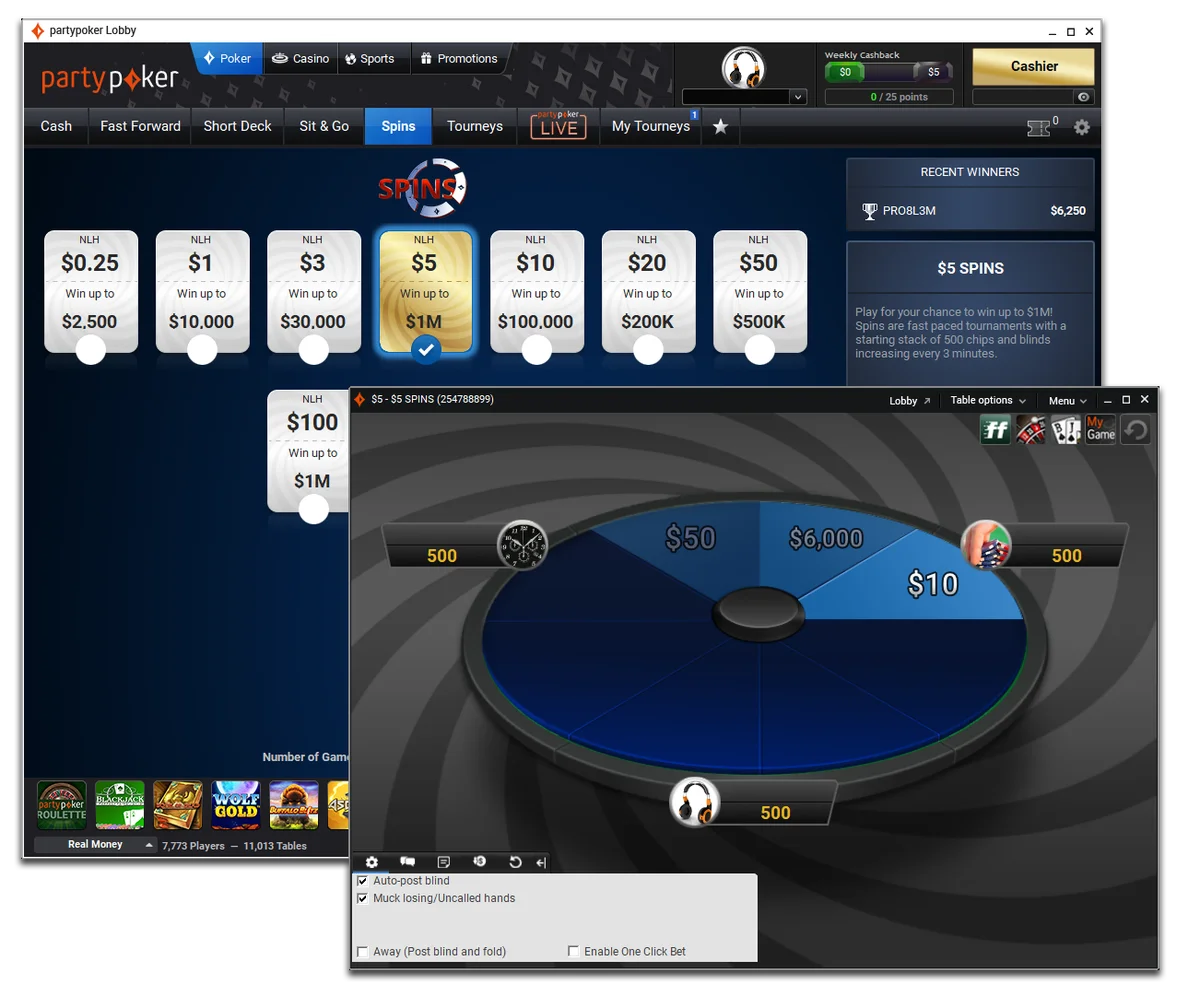Open the Promotions section
Viewport: 1200px width, 996px height.
(x=458, y=59)
